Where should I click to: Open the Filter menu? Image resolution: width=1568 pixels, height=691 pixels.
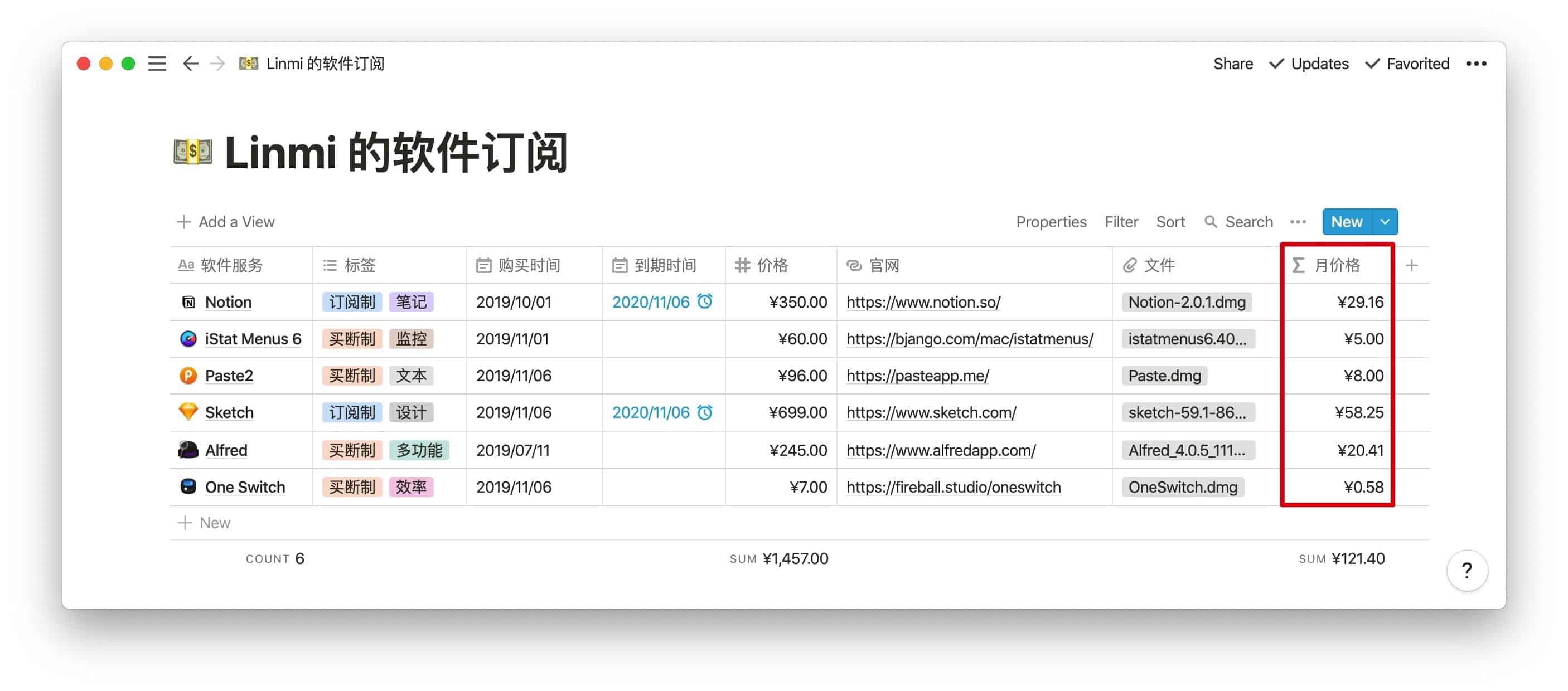coord(1121,222)
